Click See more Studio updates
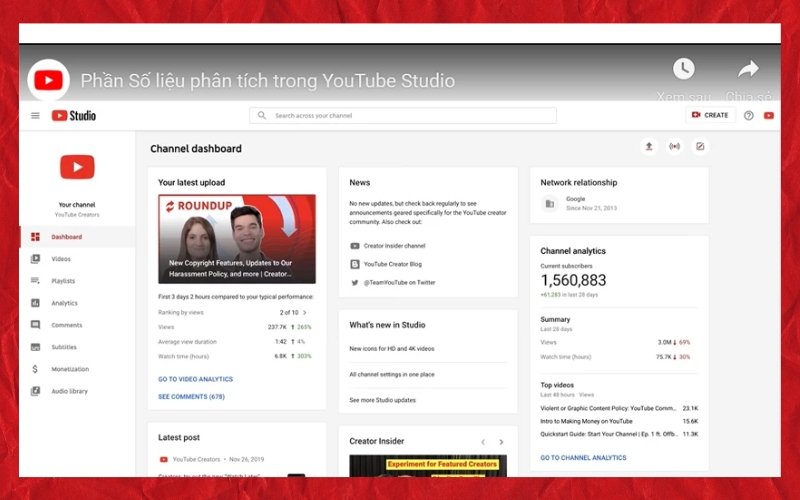The image size is (800, 500). click(x=383, y=401)
